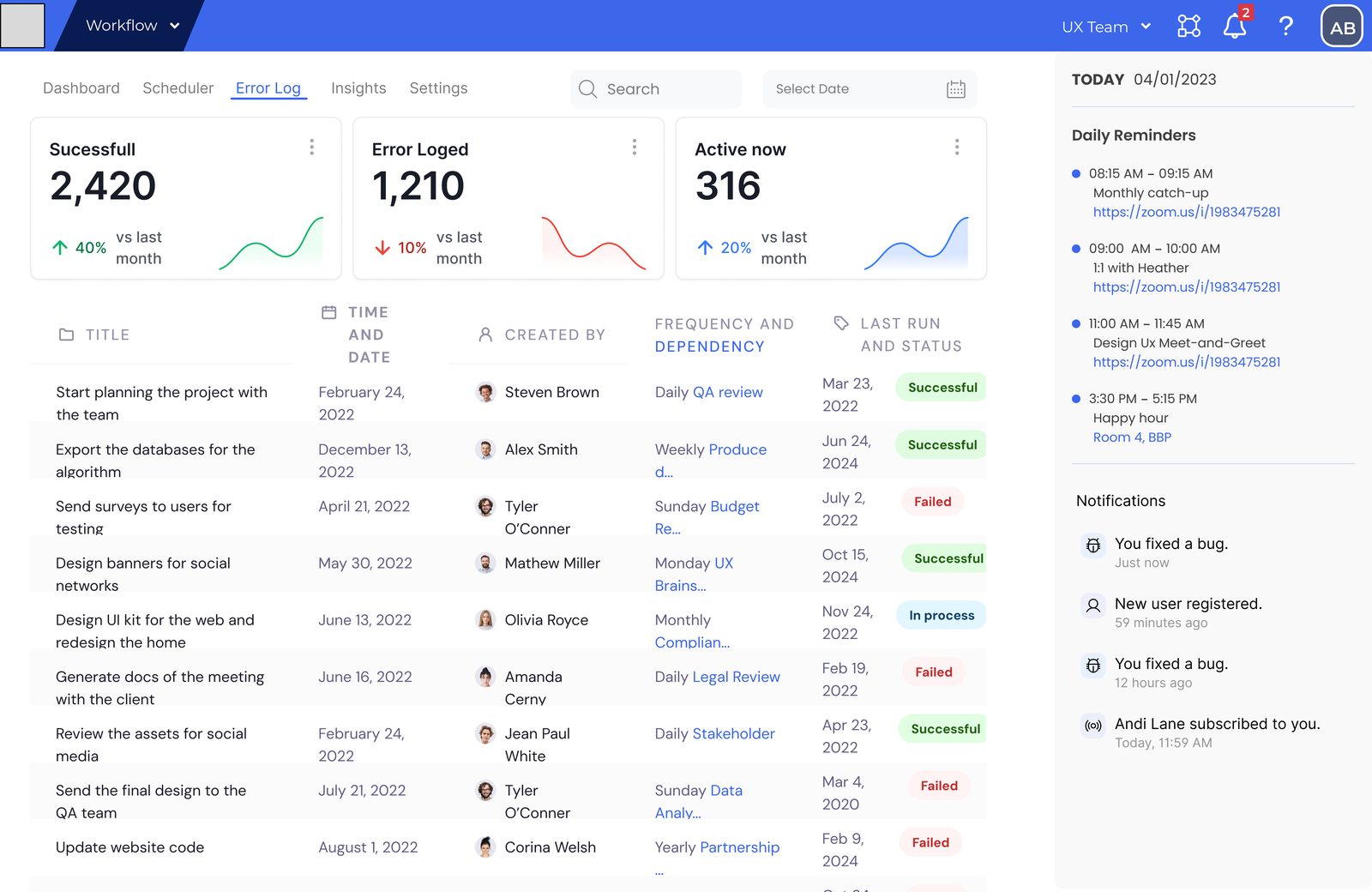This screenshot has width=1372, height=892.
Task: Click calendar icon beside TIME AND DATE header
Action: (328, 312)
